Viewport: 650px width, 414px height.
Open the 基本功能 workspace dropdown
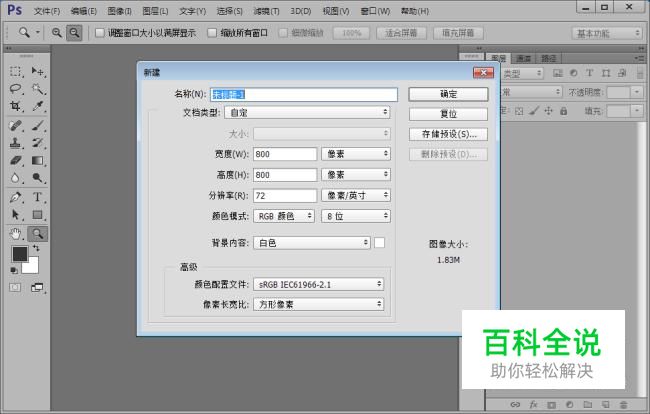607,33
